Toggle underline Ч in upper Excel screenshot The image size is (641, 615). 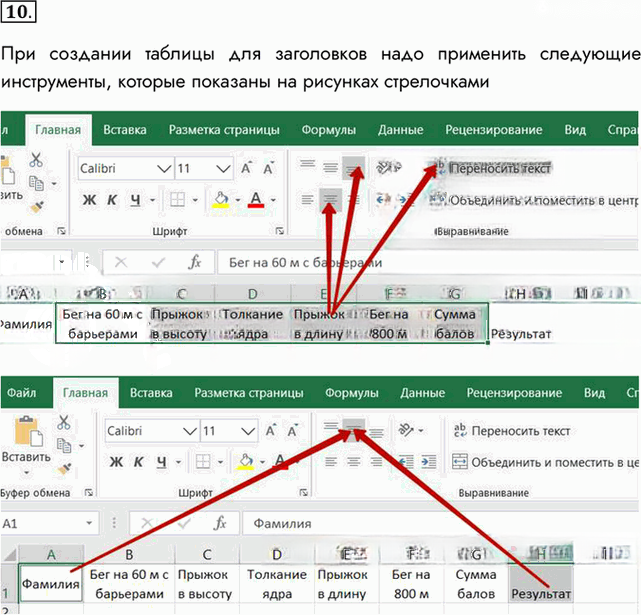[135, 200]
